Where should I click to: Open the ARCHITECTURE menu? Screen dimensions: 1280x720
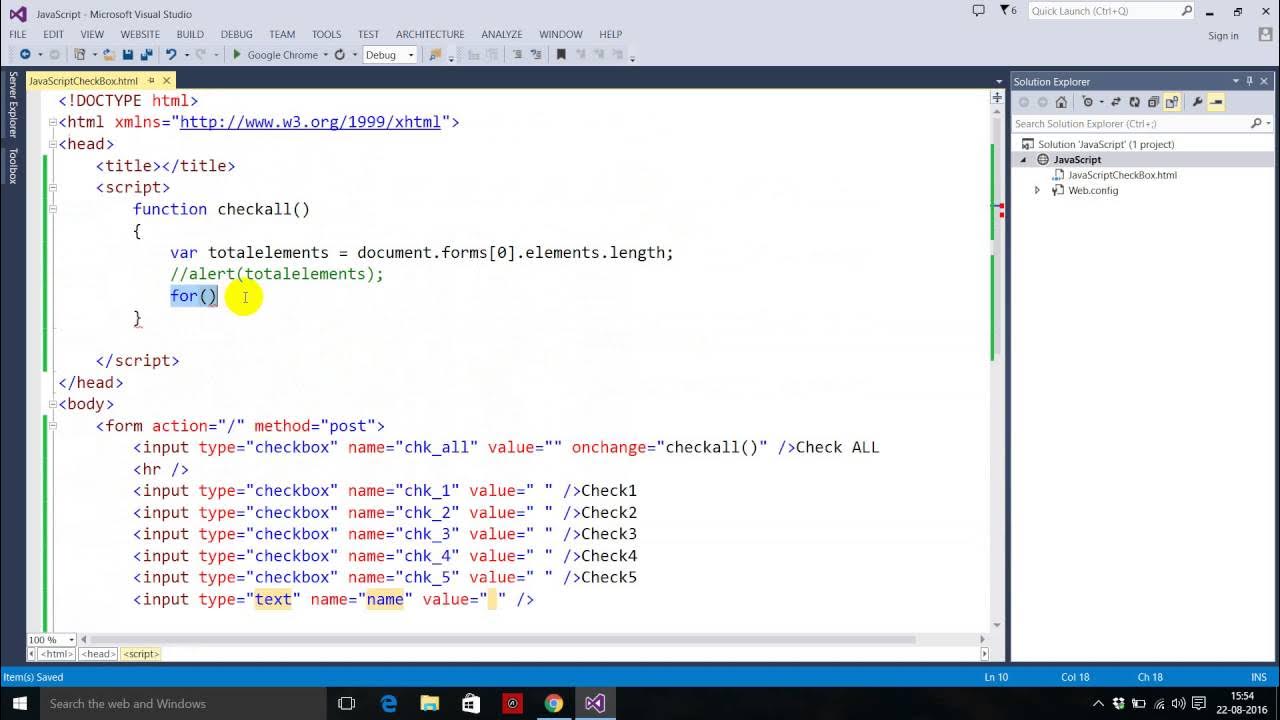[430, 34]
